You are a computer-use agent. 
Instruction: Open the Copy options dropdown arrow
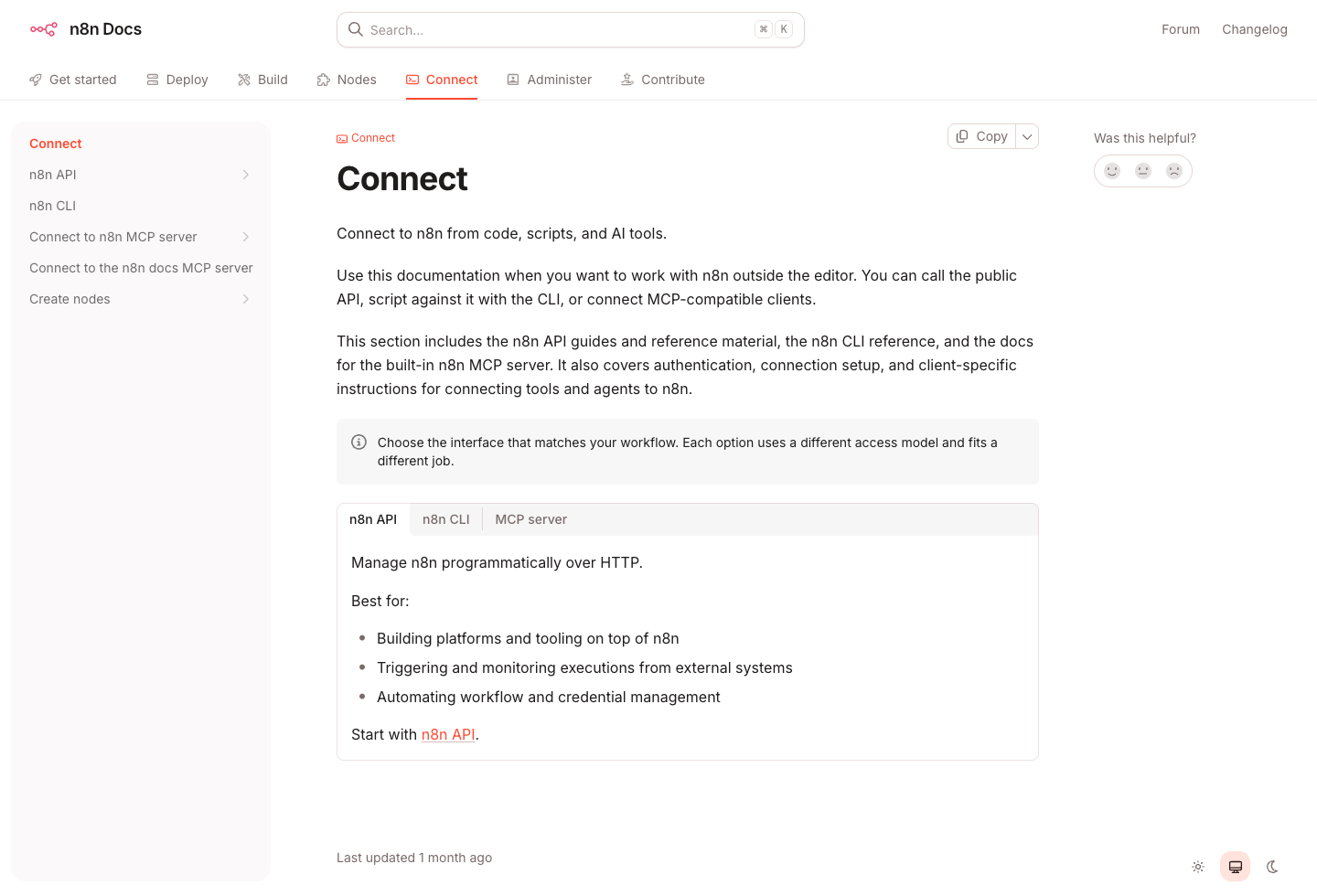coord(1027,136)
